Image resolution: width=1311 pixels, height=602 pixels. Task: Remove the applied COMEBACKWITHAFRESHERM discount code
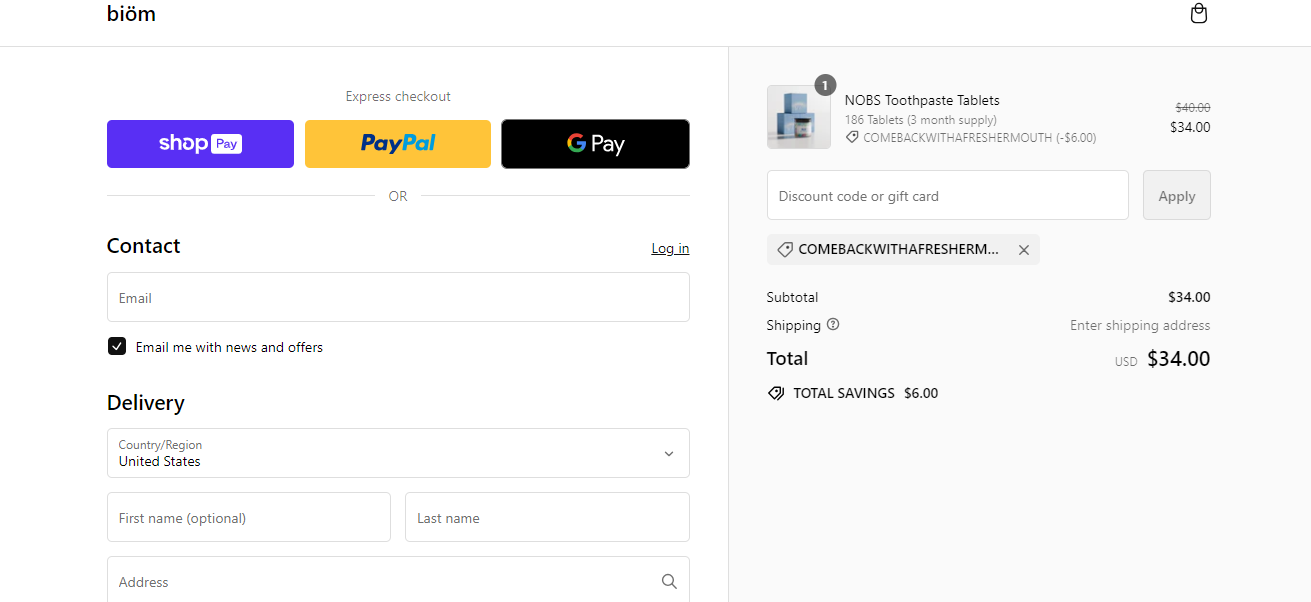1024,250
